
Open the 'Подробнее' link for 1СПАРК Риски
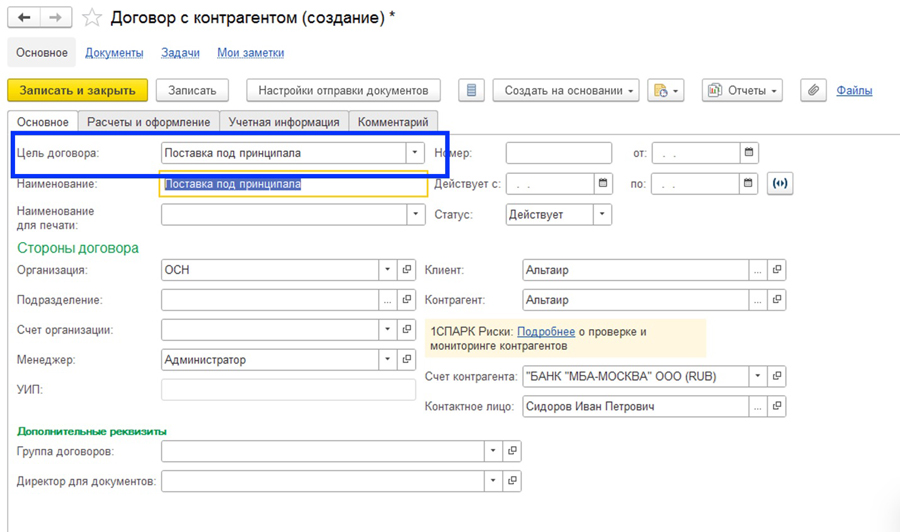546,332
